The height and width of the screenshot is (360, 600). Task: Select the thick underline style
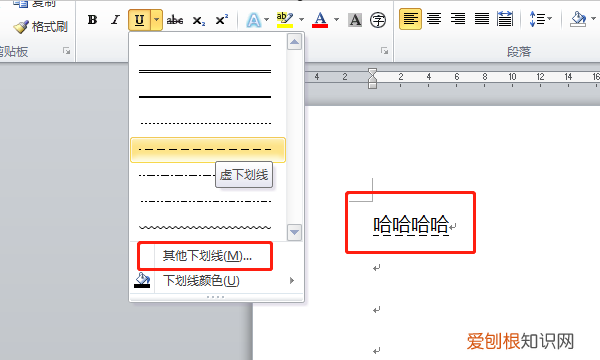208,97
